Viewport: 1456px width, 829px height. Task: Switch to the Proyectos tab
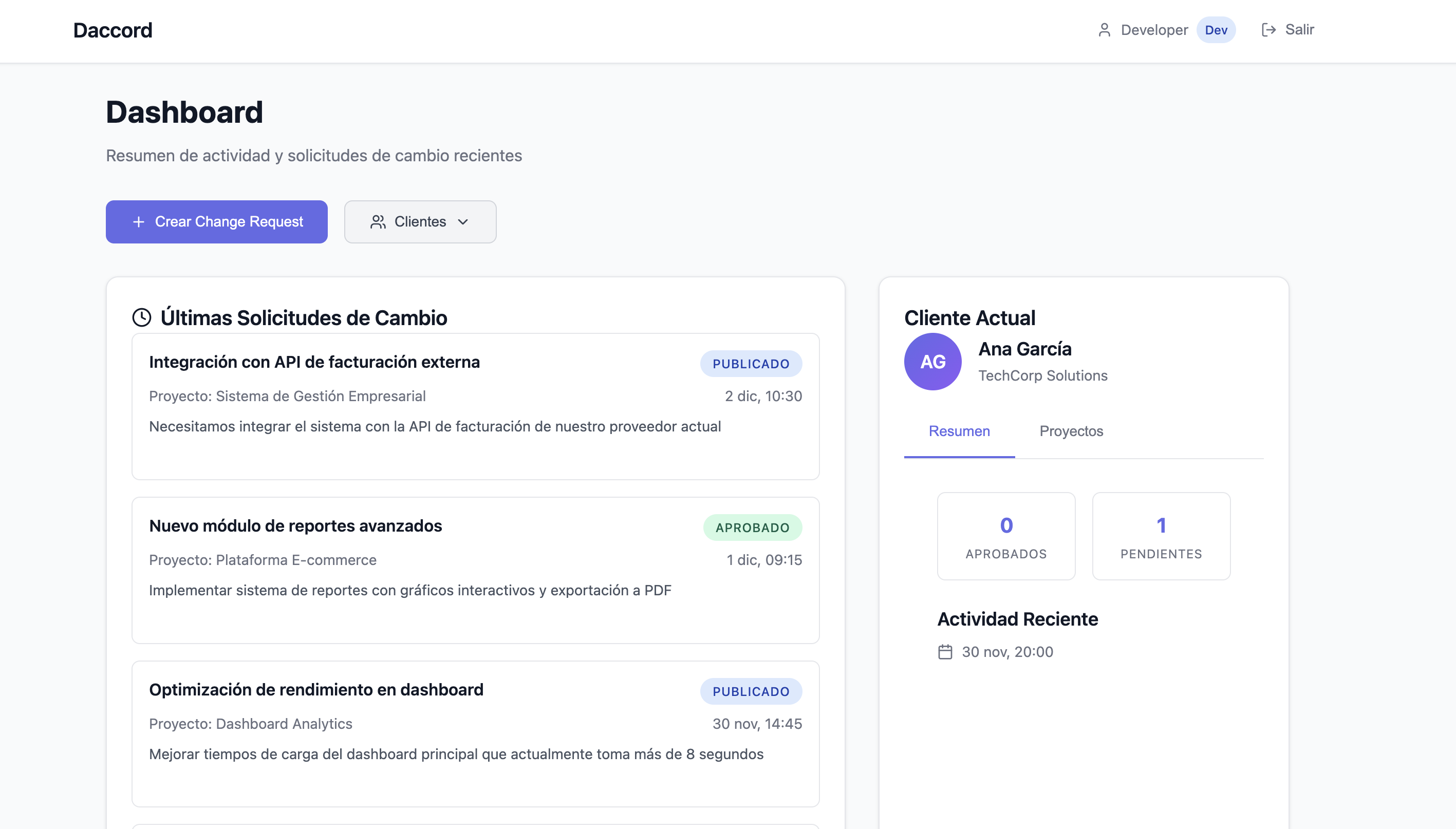coord(1071,431)
